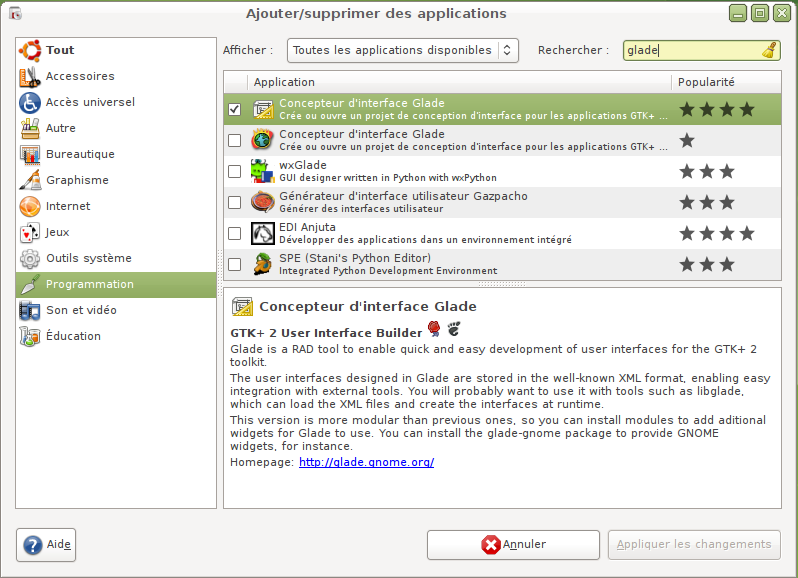Click the Outils système gear icon
Viewport: 798px width, 578px height.
coord(30,258)
